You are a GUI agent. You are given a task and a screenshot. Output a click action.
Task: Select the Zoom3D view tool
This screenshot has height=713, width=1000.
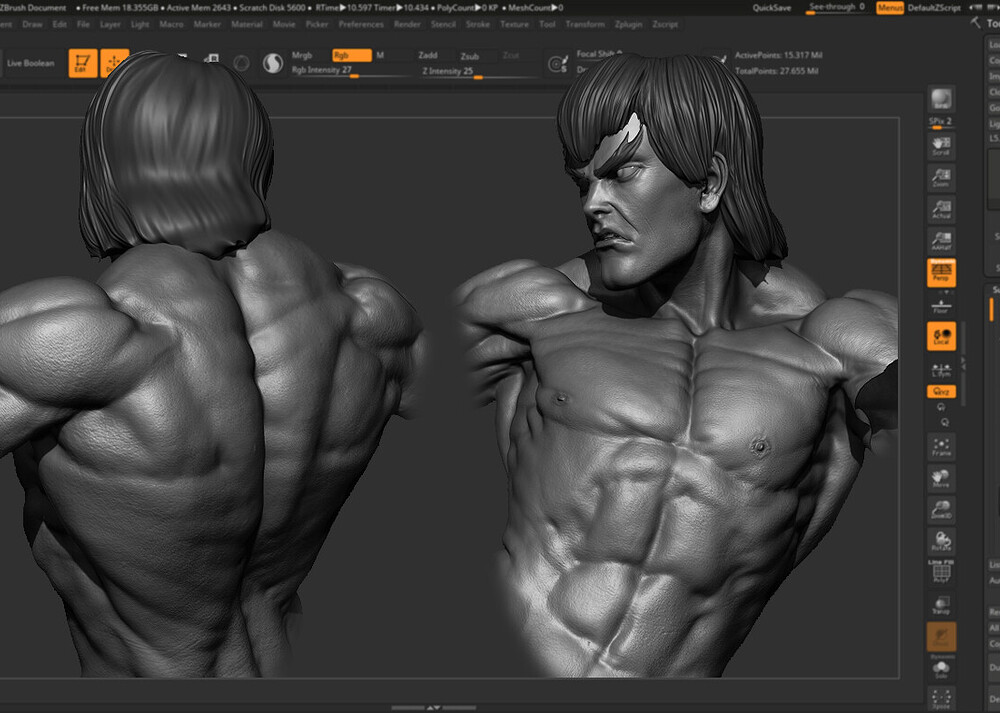(x=941, y=509)
